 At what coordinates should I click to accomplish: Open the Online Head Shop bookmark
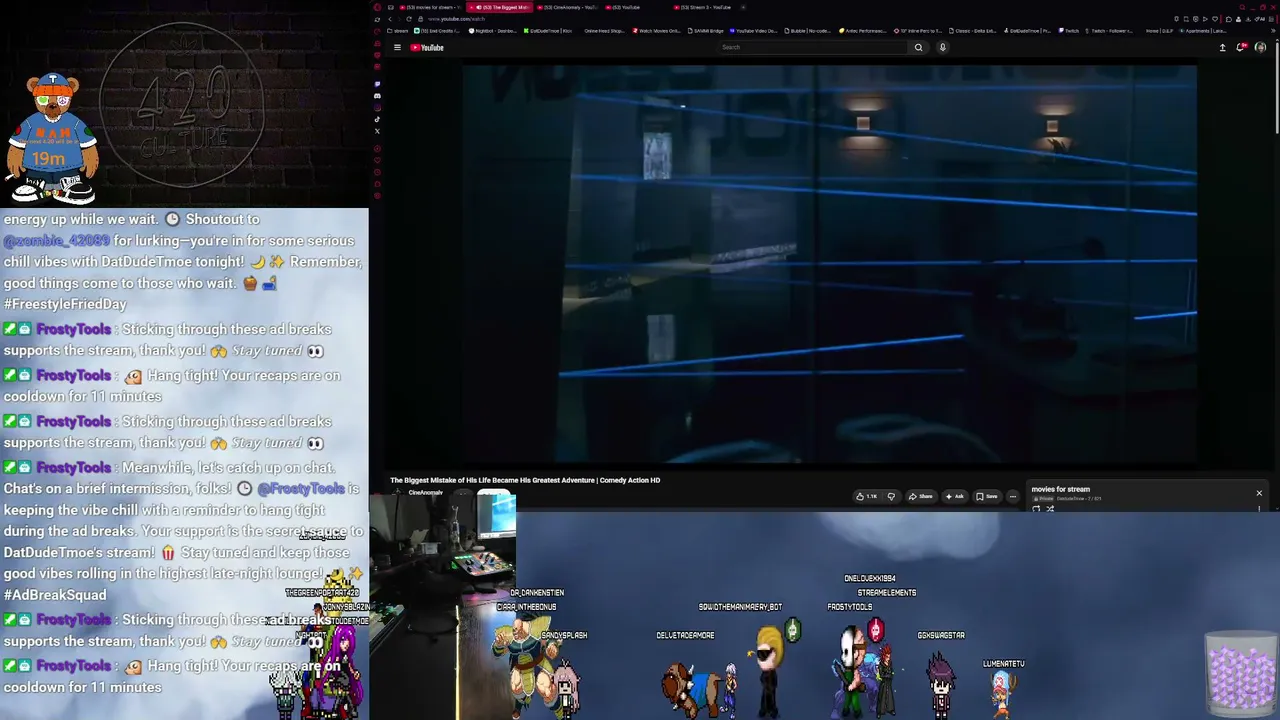click(603, 31)
